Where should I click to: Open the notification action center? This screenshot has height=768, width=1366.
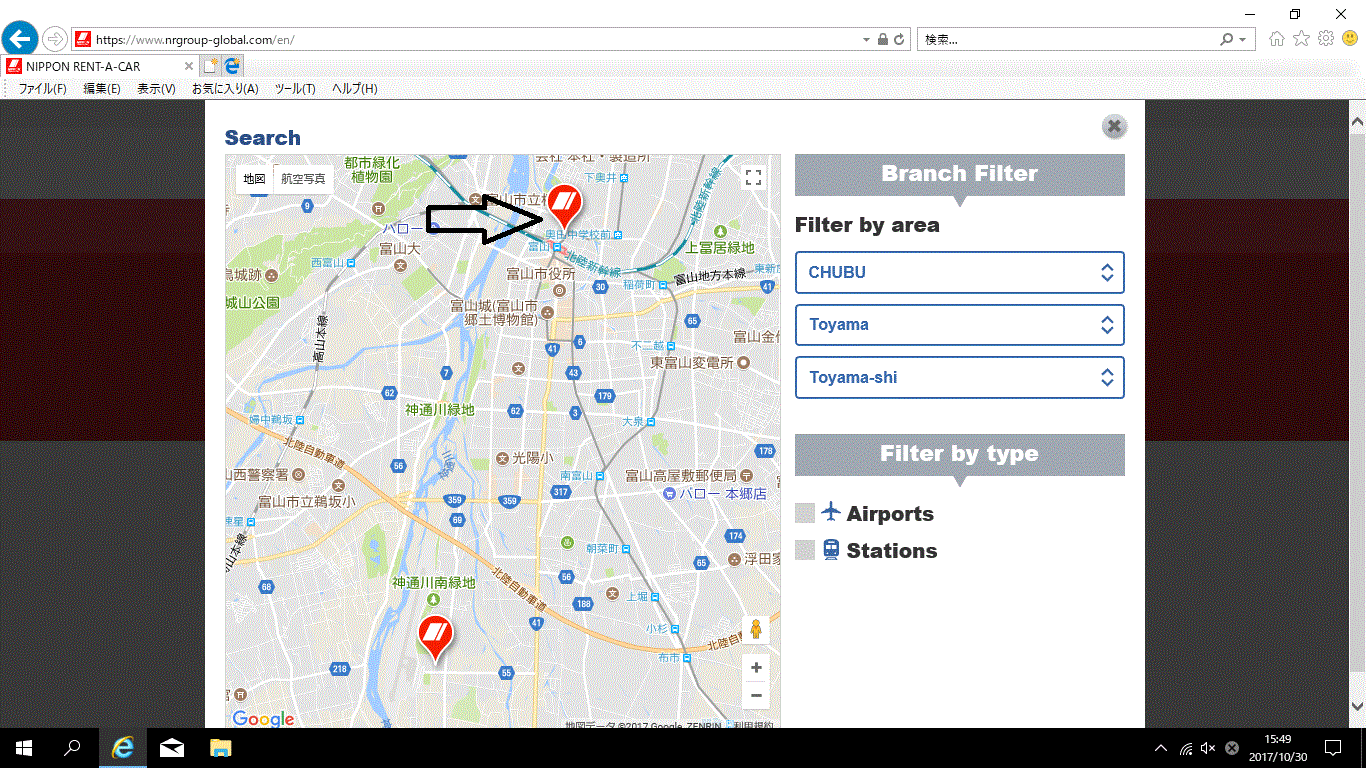(x=1332, y=747)
